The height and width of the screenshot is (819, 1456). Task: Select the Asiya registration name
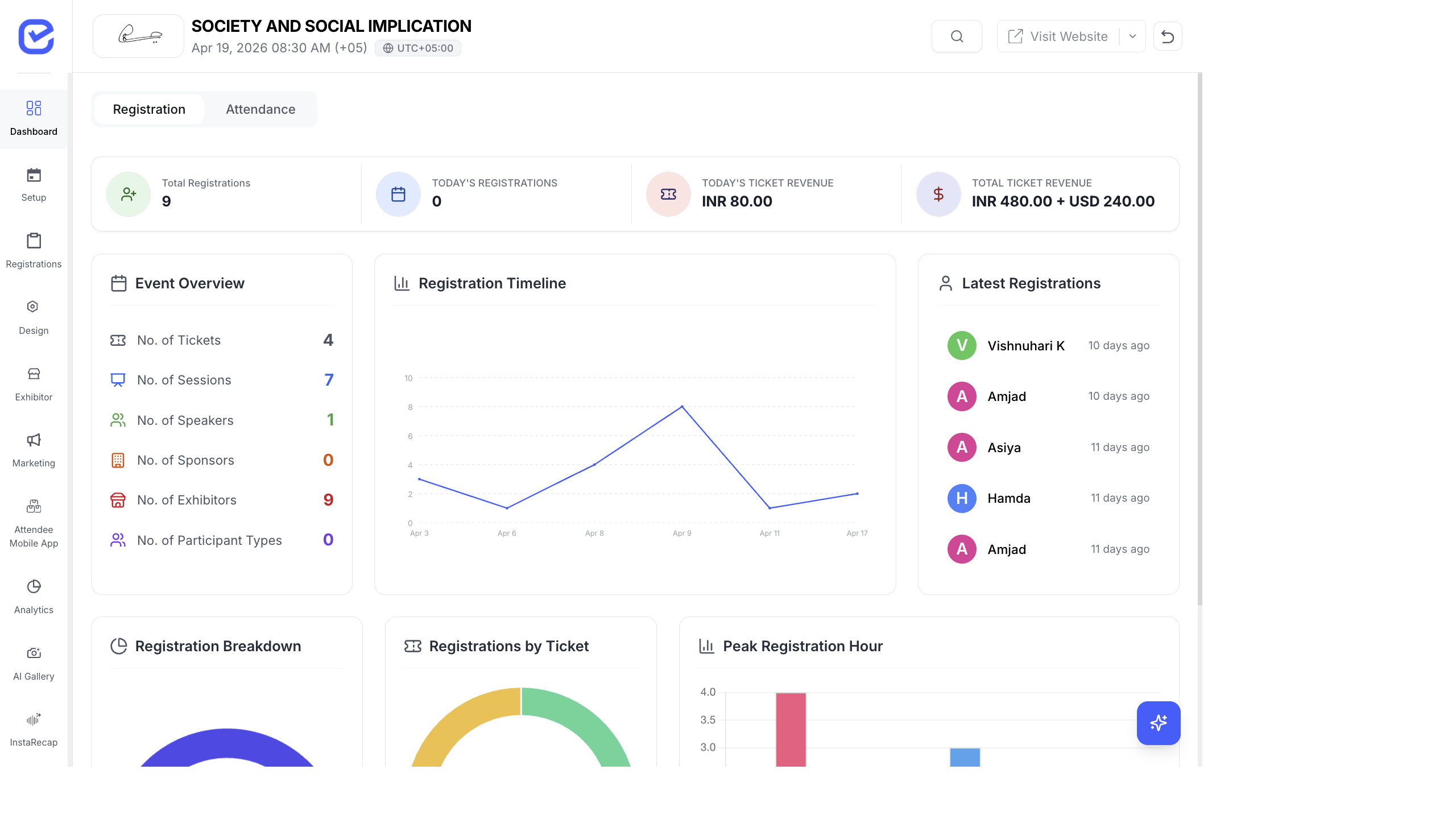[1004, 448]
